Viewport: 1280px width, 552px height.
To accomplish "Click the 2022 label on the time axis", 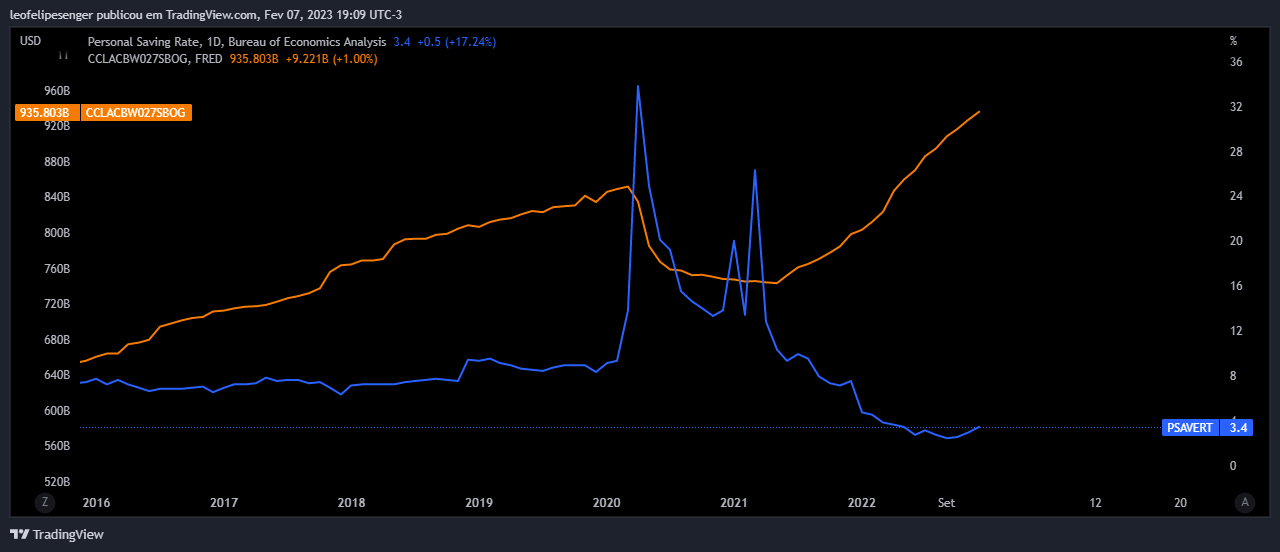I will pos(861,503).
